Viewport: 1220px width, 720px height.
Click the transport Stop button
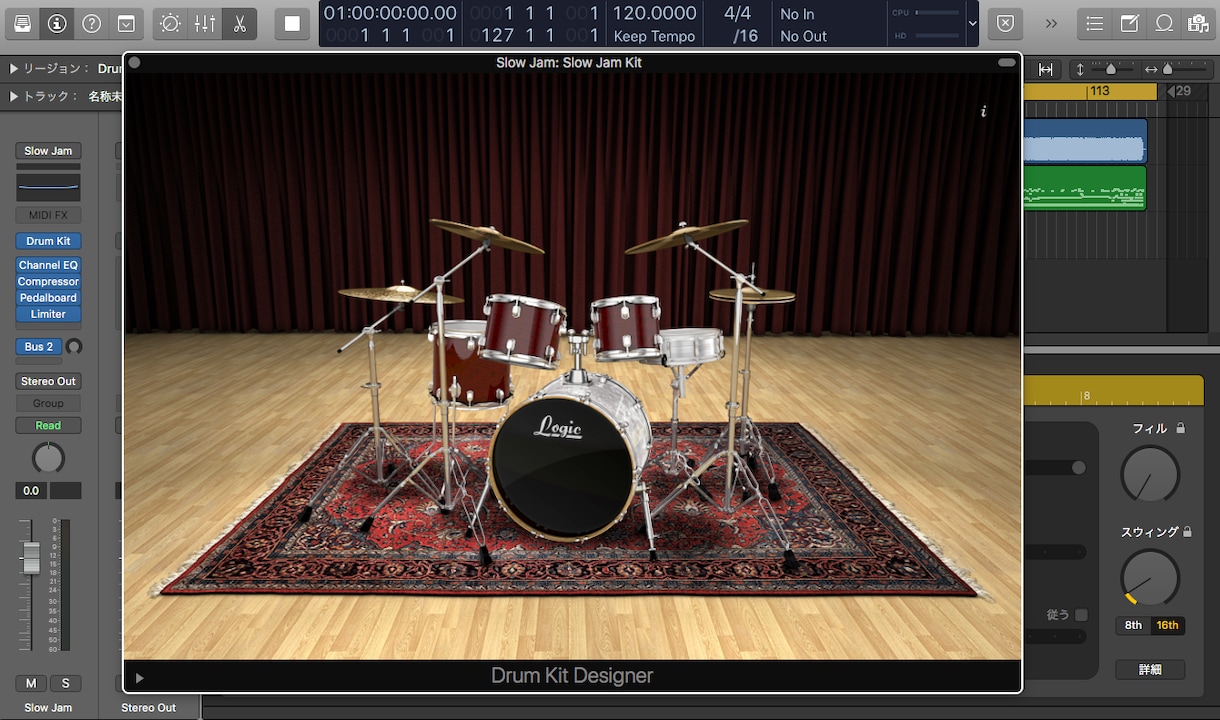click(292, 23)
